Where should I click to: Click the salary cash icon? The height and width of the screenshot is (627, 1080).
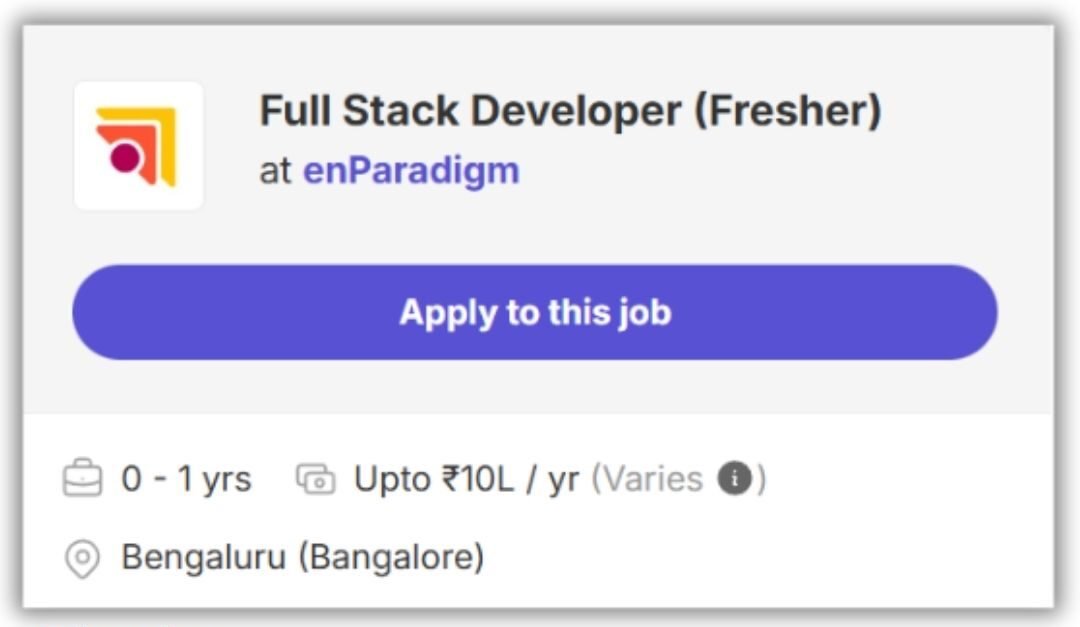pyautogui.click(x=315, y=478)
